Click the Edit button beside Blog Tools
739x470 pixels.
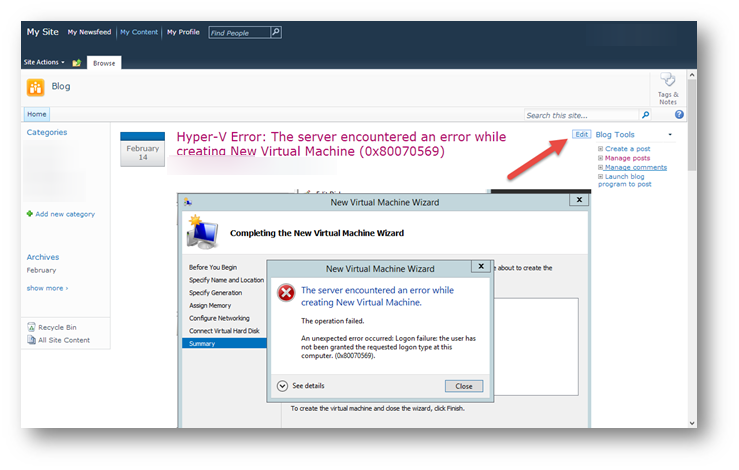pos(581,134)
